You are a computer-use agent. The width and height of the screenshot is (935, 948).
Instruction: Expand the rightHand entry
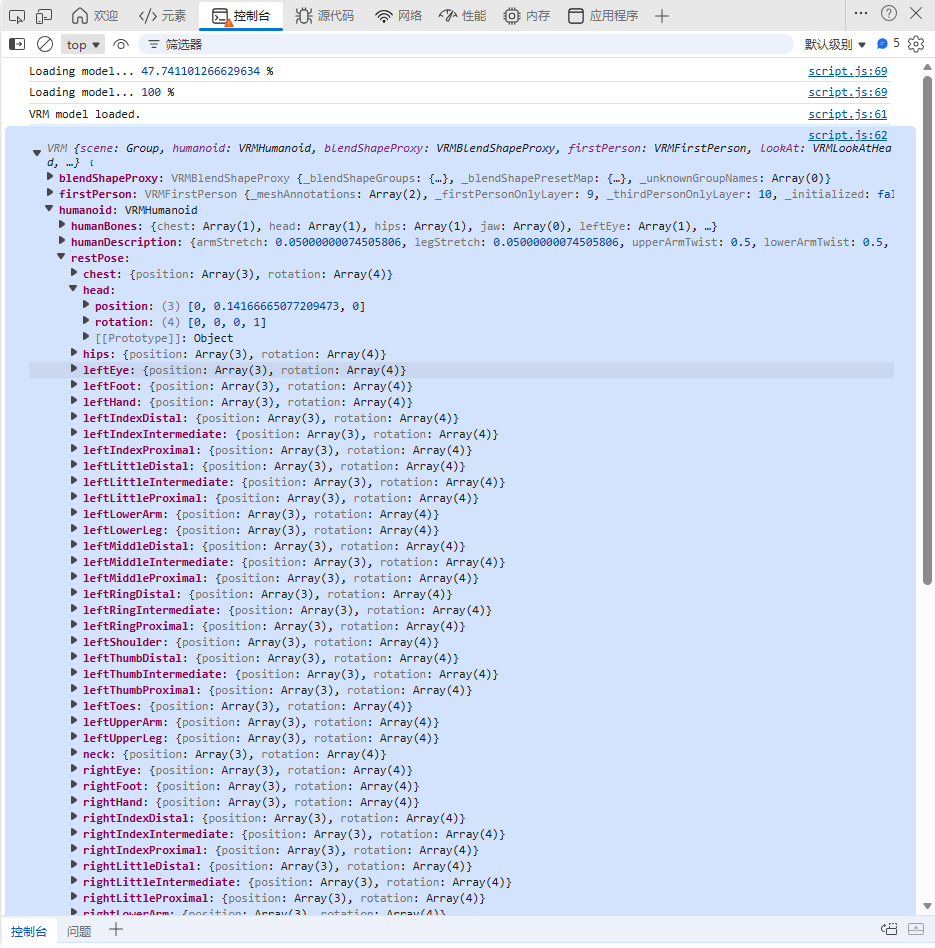point(74,800)
